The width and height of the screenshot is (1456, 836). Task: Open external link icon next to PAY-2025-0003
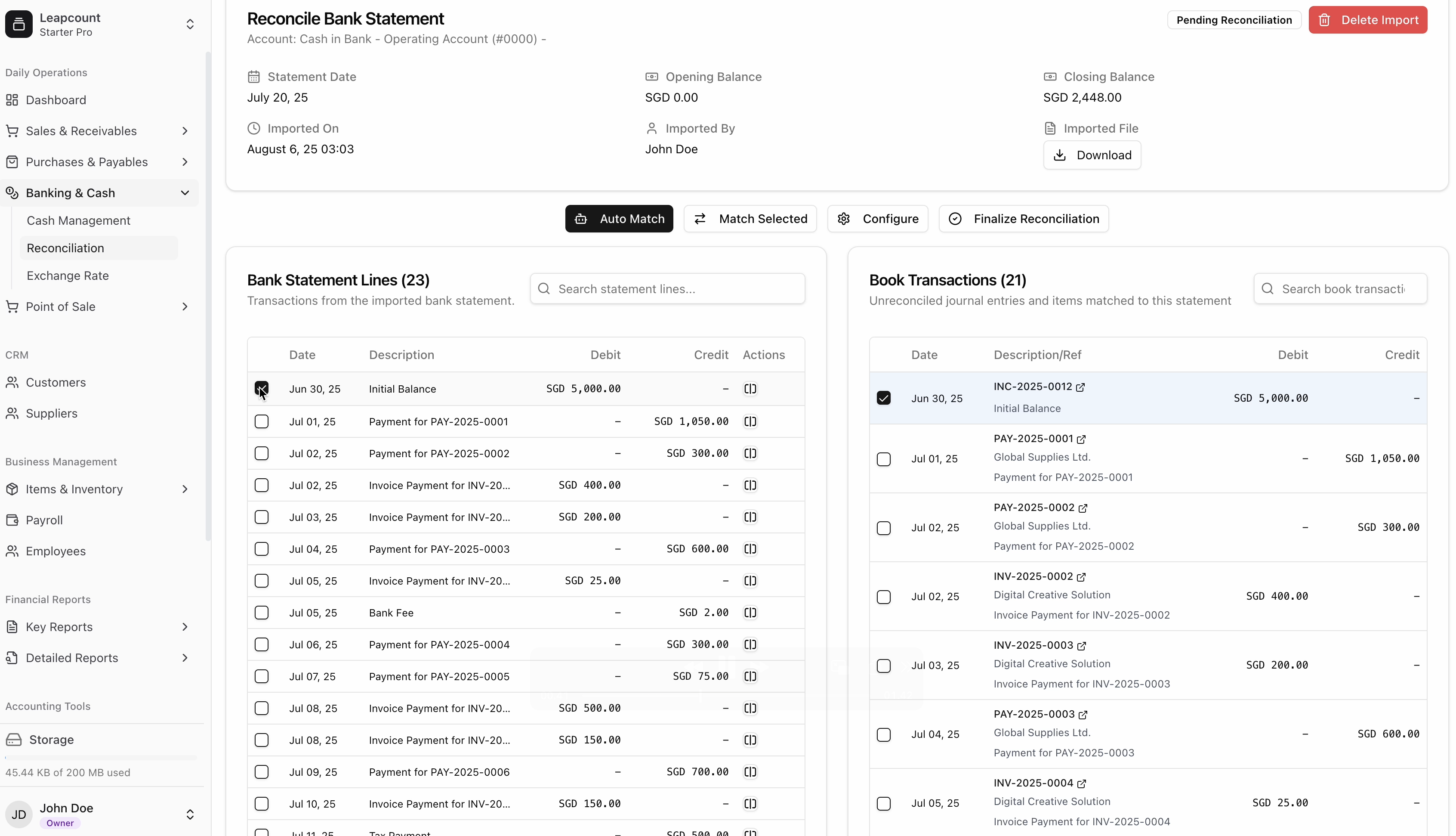[1083, 715]
